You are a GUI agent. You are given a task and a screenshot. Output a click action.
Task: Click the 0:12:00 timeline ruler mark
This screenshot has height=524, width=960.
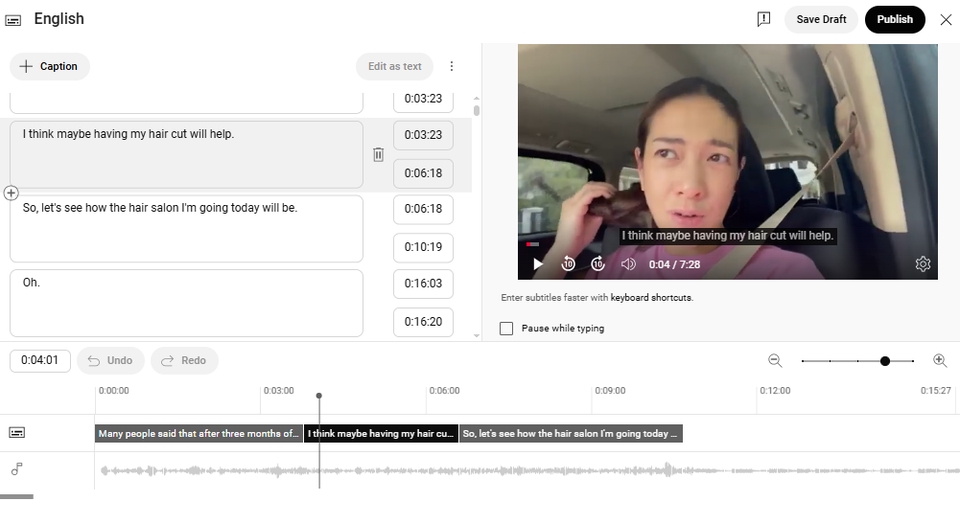tap(775, 391)
